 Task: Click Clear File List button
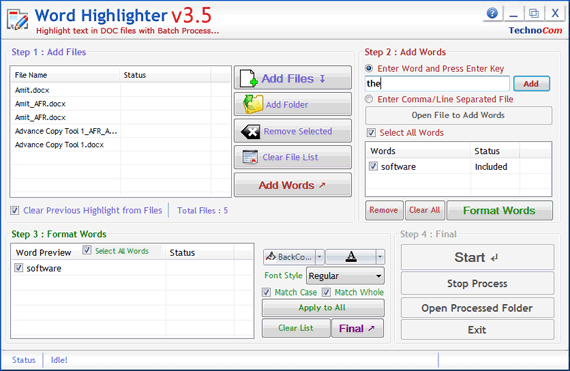(x=293, y=157)
